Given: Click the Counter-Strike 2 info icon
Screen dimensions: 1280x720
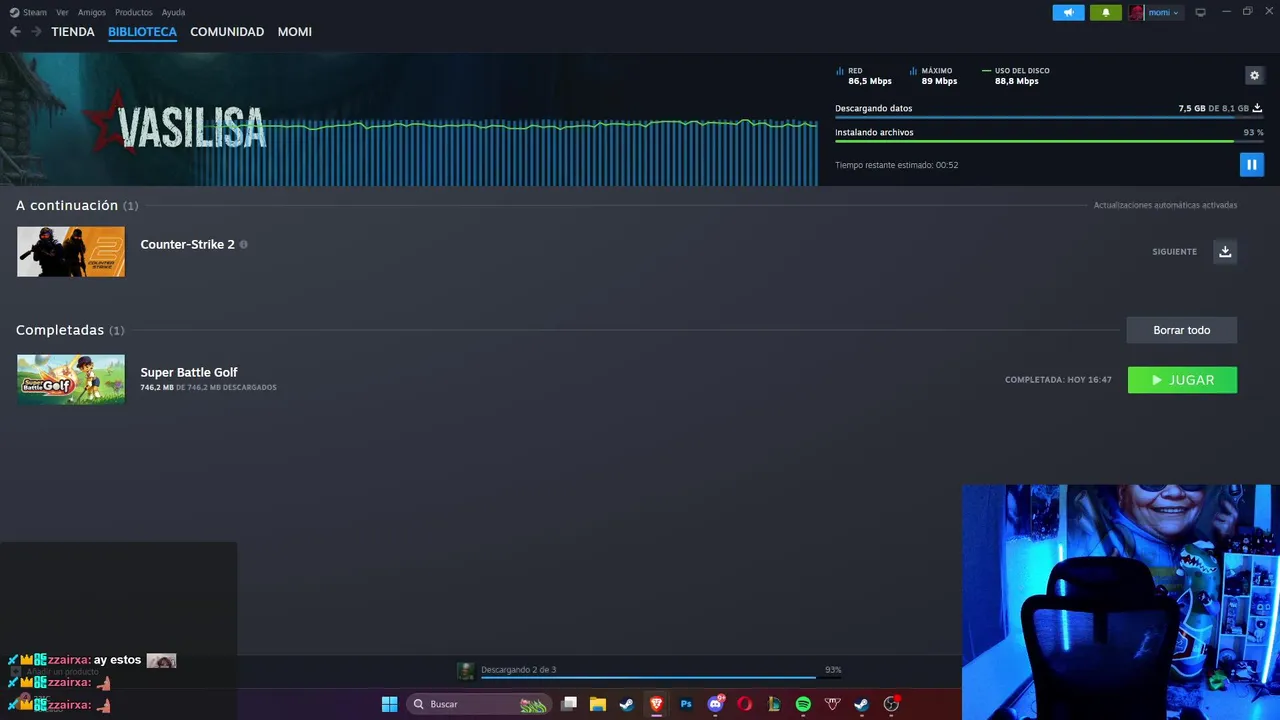Looking at the screenshot, I should [x=243, y=244].
